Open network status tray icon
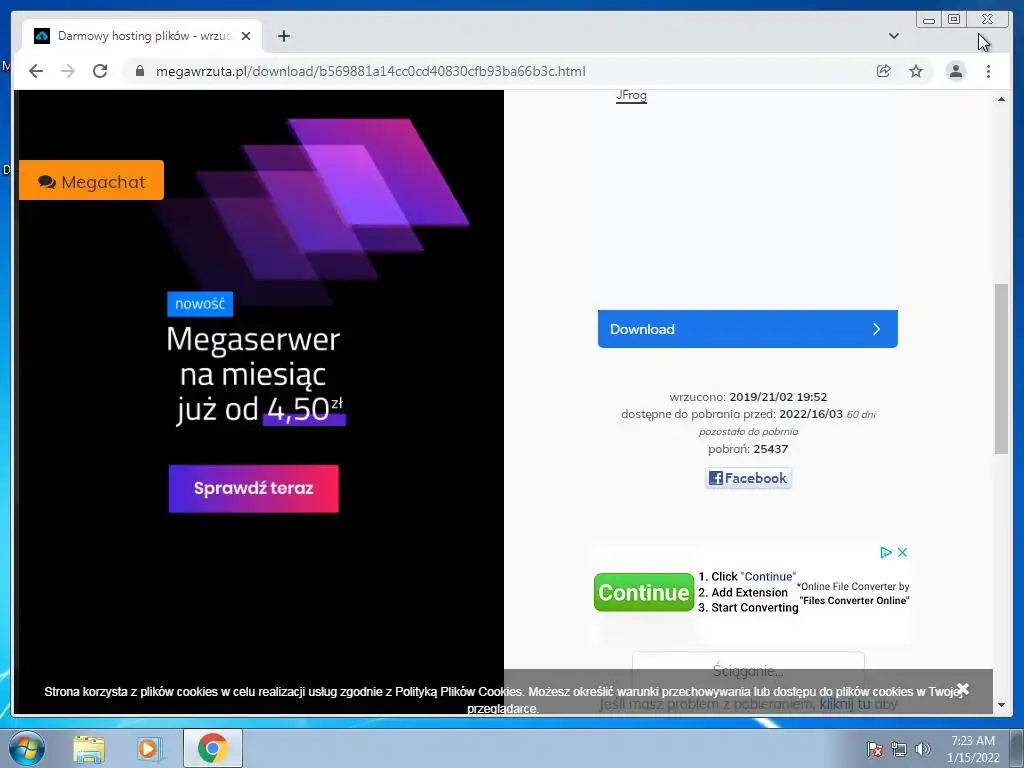The height and width of the screenshot is (768, 1024). [x=899, y=749]
